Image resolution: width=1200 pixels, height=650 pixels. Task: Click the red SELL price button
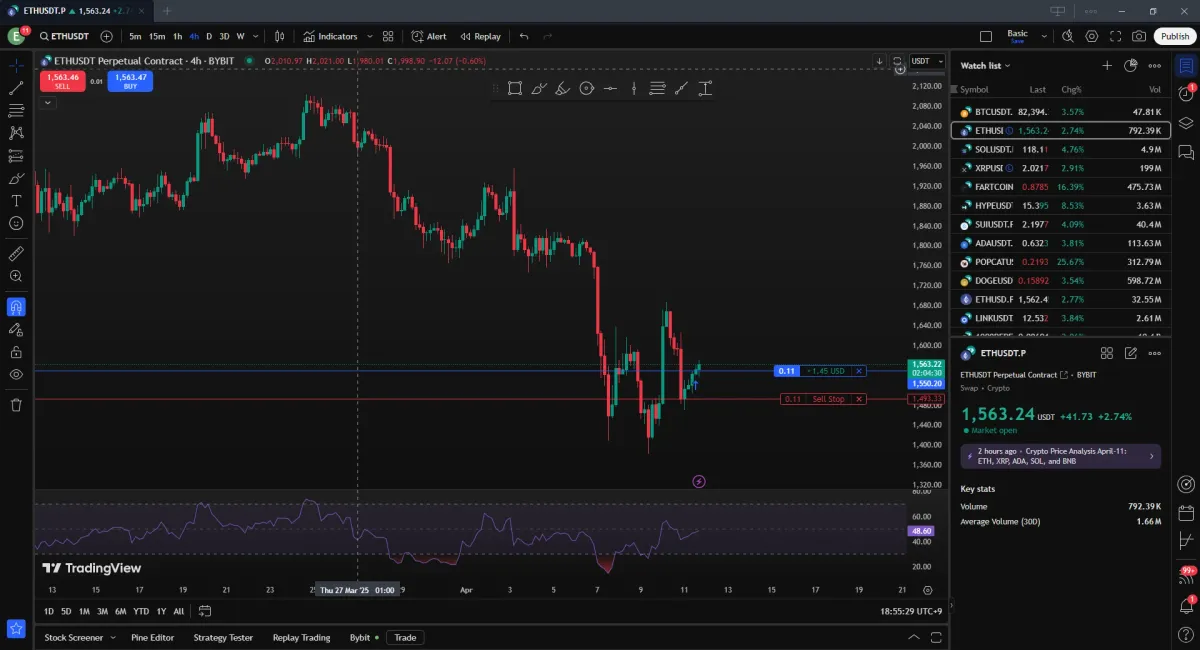point(62,81)
